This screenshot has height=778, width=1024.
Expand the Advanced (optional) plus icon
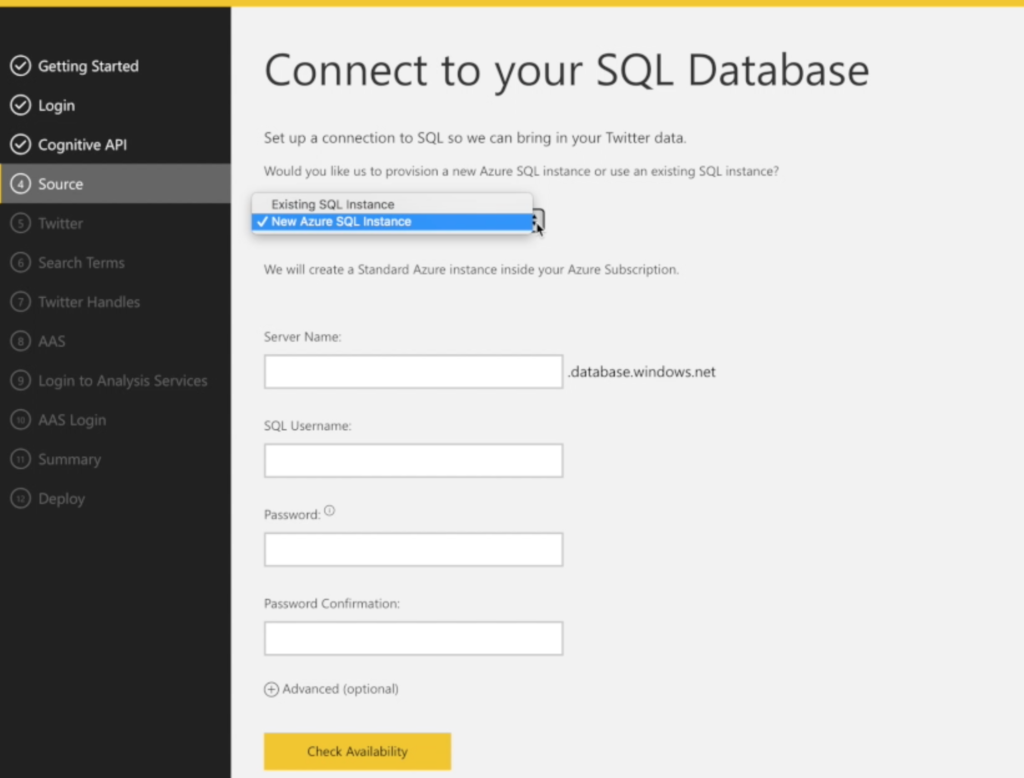tap(271, 689)
